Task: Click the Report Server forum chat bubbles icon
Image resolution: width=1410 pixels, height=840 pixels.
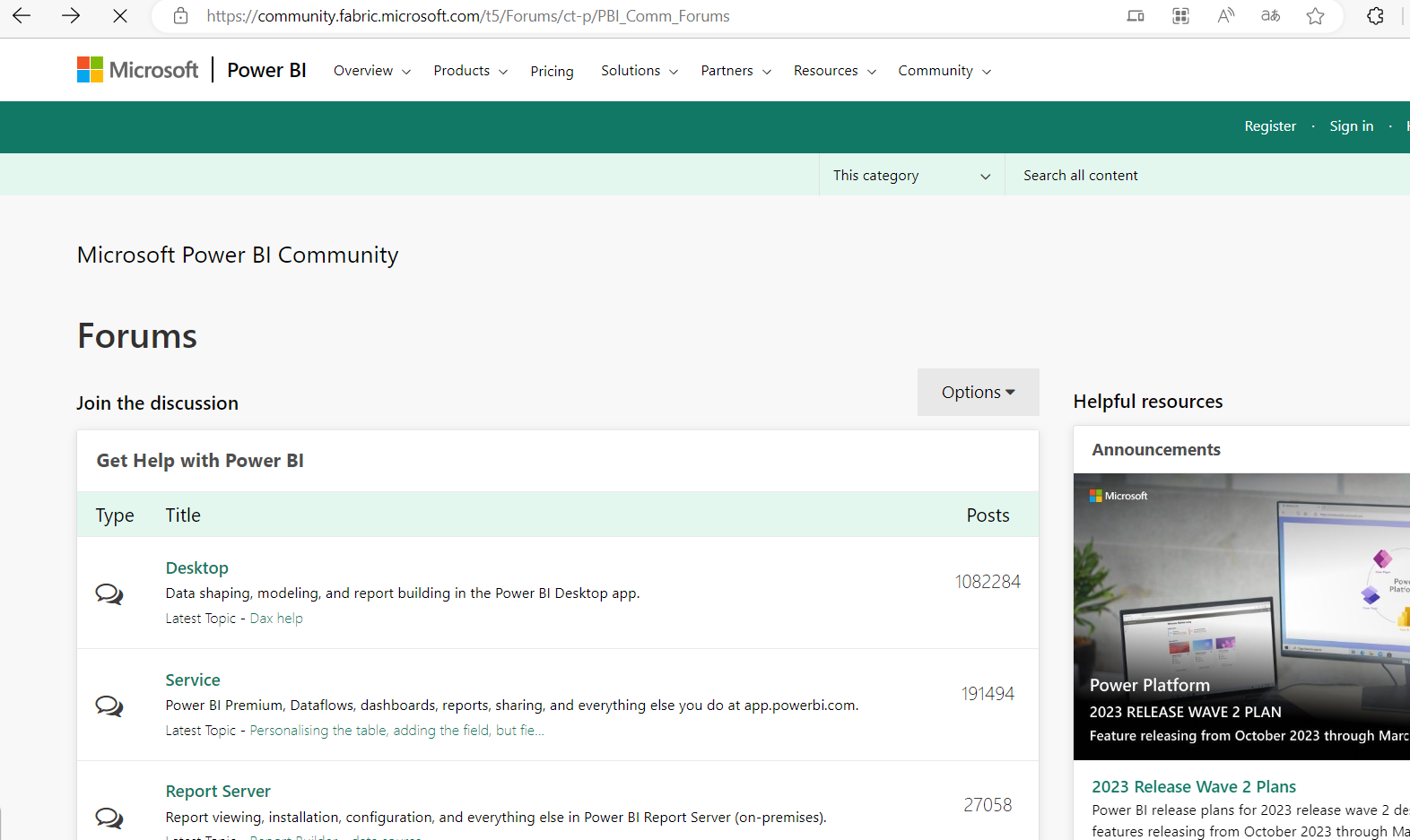Action: [109, 818]
